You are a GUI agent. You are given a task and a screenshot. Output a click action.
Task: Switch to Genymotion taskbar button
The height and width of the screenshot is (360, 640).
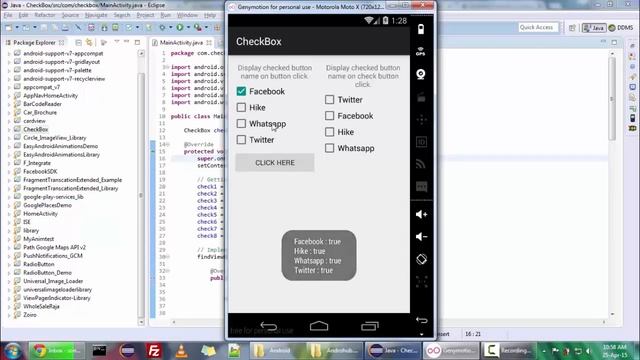[451, 351]
